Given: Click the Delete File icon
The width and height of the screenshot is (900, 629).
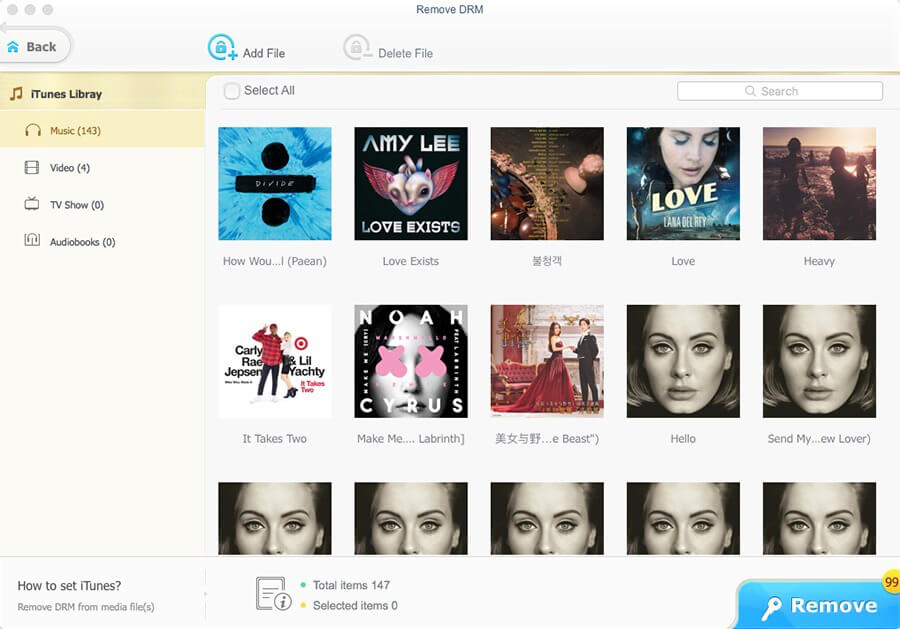Looking at the screenshot, I should click(x=357, y=46).
